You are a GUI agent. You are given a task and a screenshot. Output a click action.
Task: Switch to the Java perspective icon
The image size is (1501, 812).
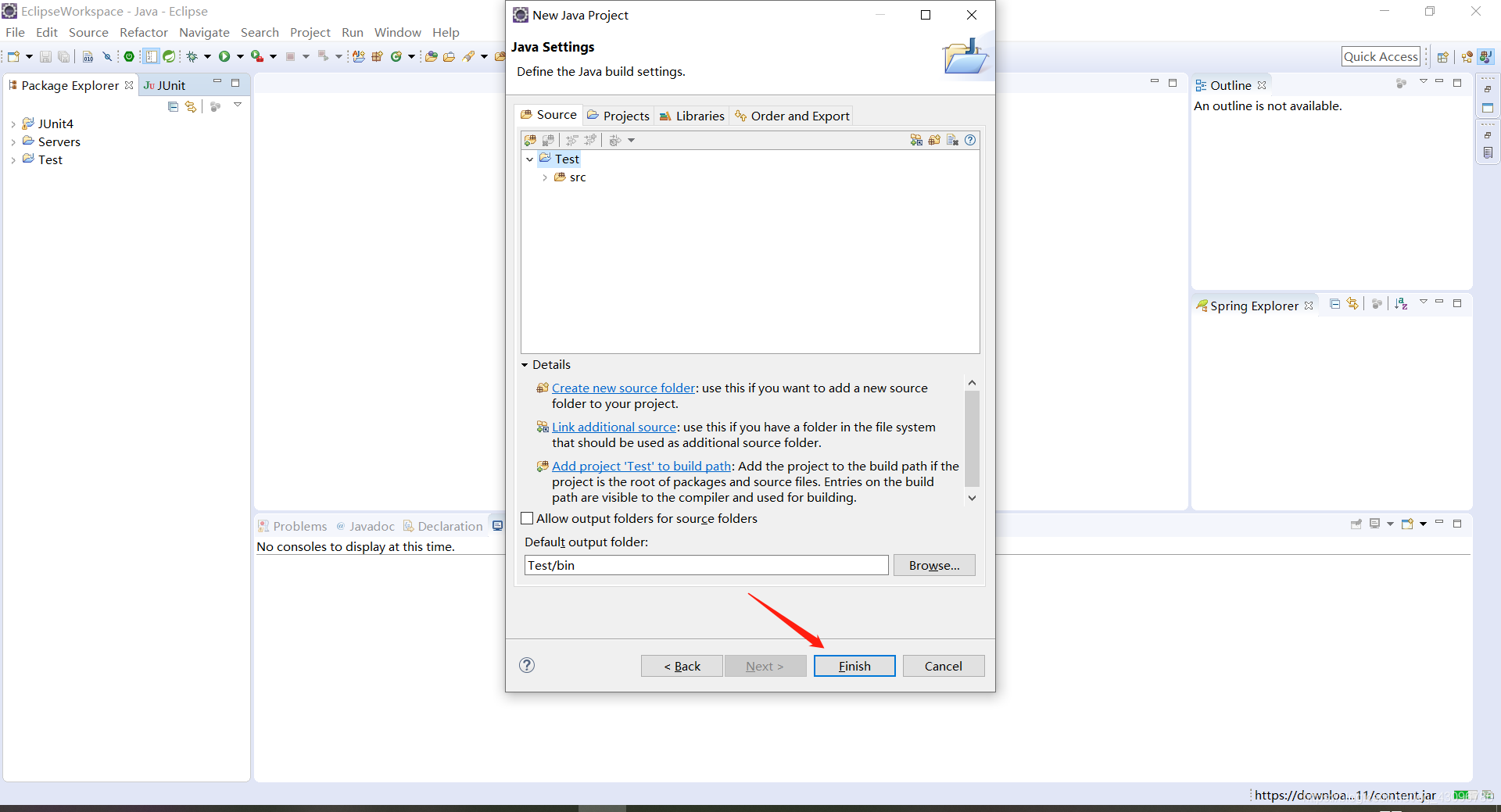coord(1485,56)
